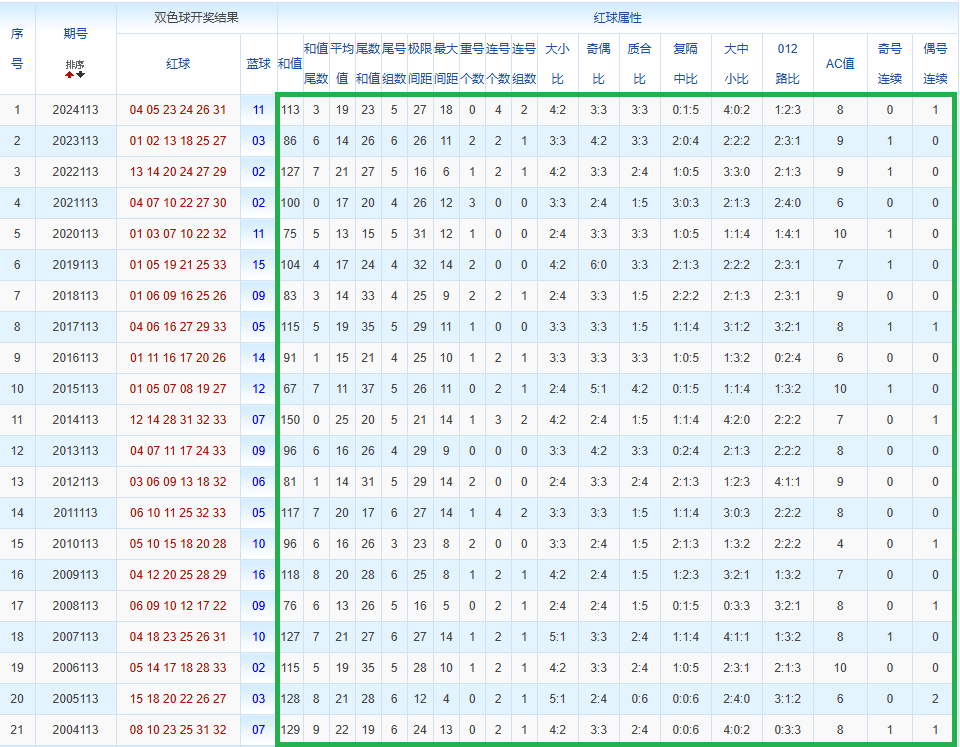Viewport: 960px width, 747px height.
Task: Click blue ball 14 in the 2016113 row
Action: [258, 358]
